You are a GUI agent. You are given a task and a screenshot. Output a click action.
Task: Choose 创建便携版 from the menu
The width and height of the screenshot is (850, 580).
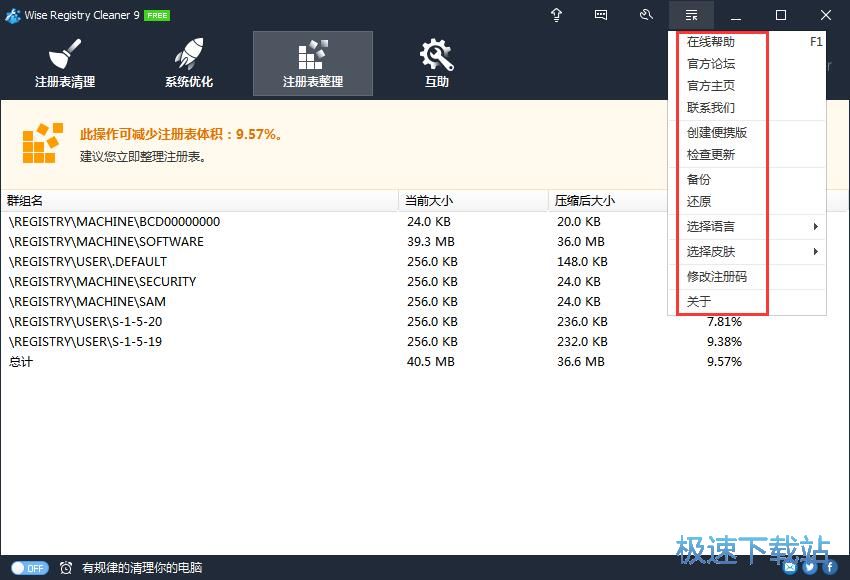coord(747,133)
